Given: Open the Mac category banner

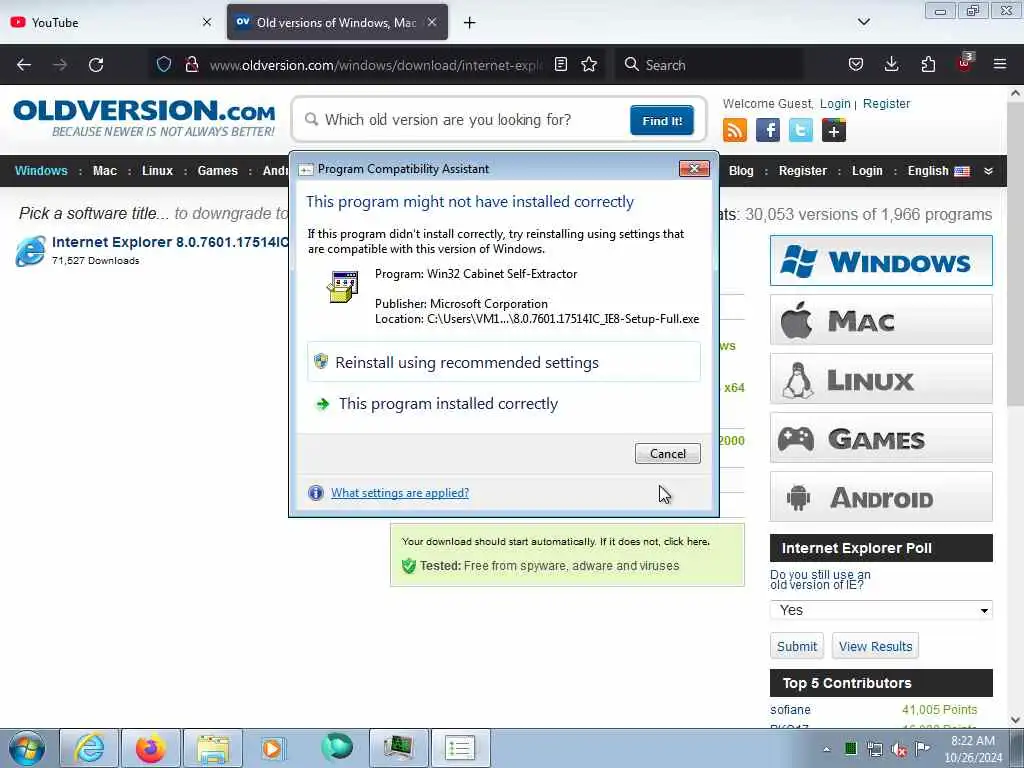Looking at the screenshot, I should [881, 320].
